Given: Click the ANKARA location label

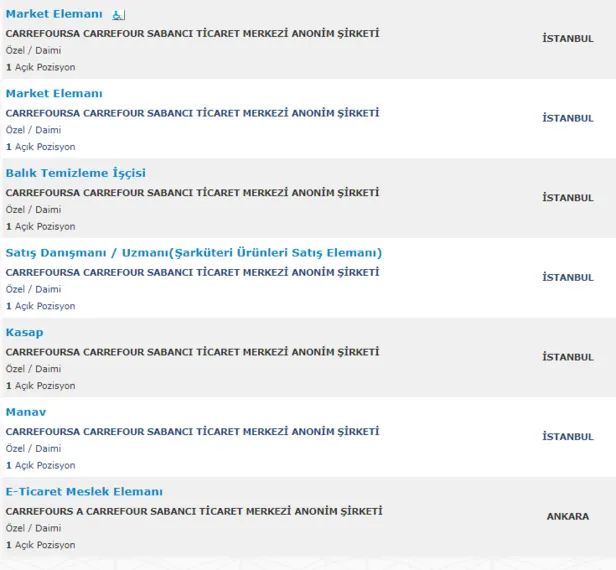Looking at the screenshot, I should pos(567,517).
